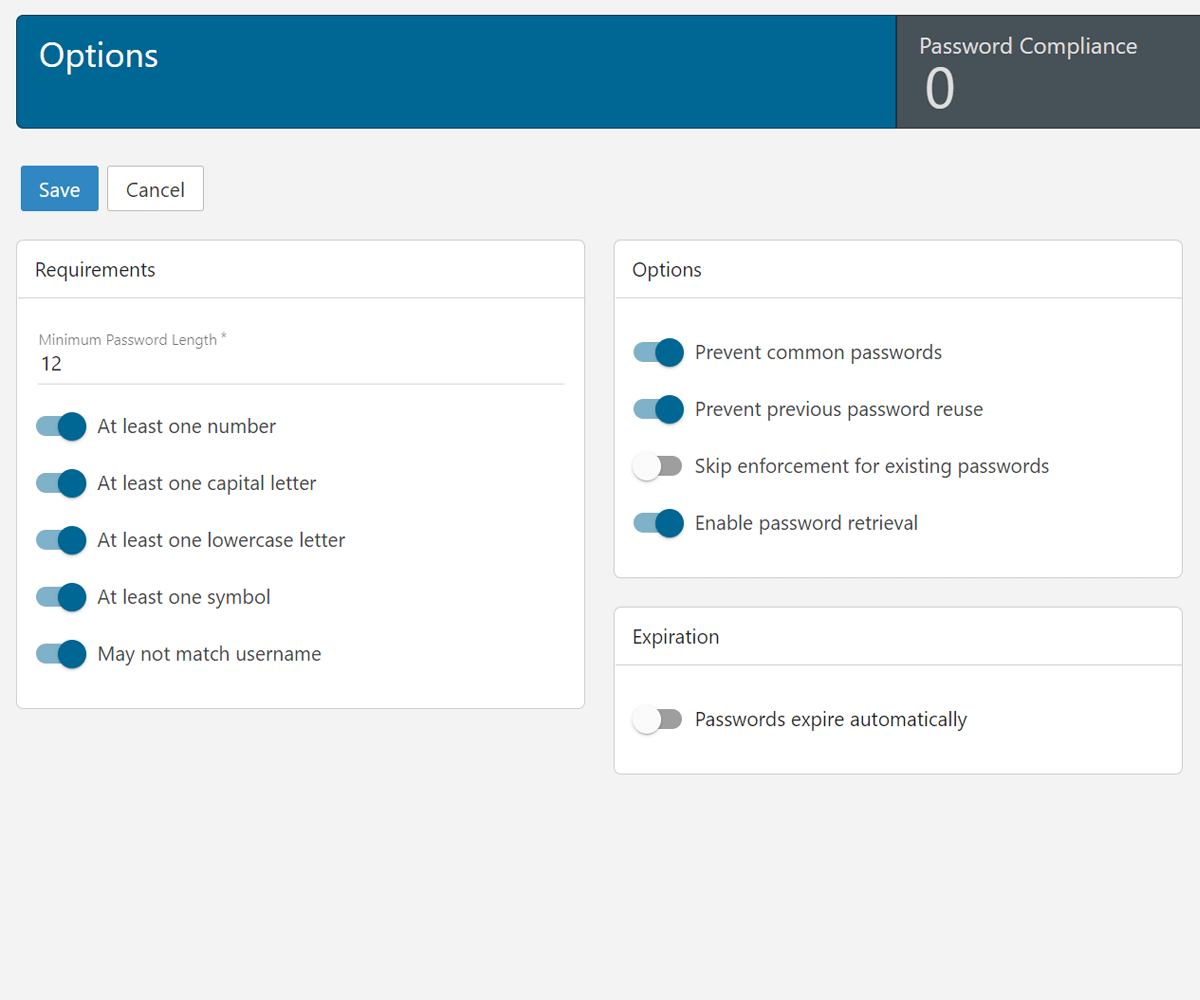Disable Prevent common passwords switch
The image size is (1200, 1000).
pos(658,352)
